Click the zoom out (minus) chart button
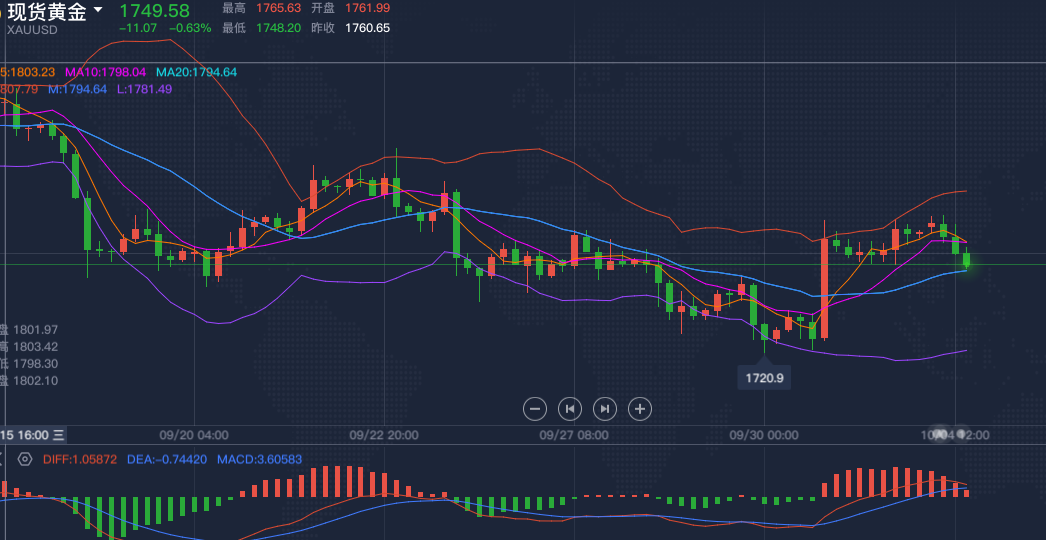The height and width of the screenshot is (540, 1046). (535, 408)
